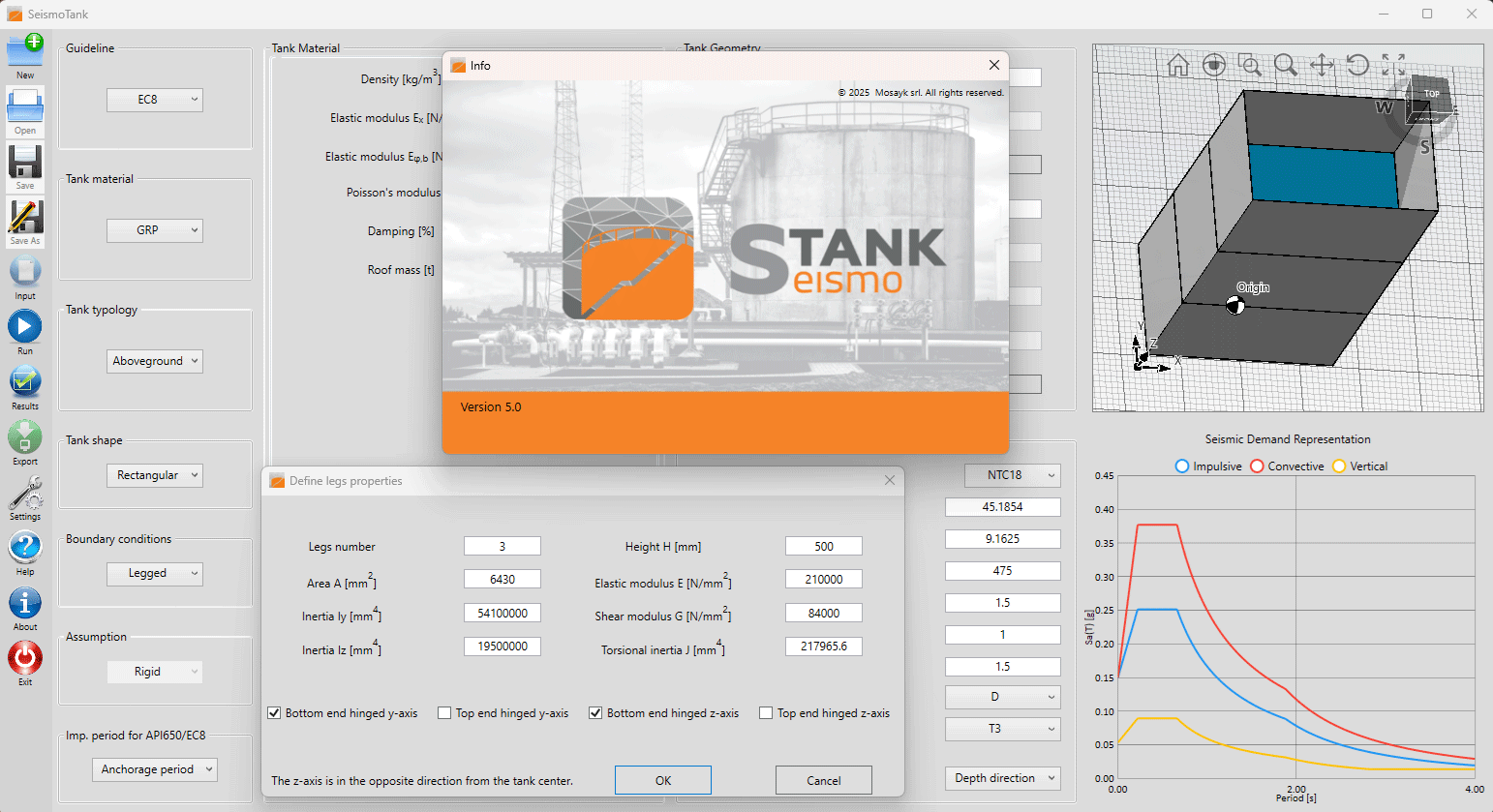The width and height of the screenshot is (1493, 812).
Task: Click the zoom window icon in viewer
Action: point(1250,65)
